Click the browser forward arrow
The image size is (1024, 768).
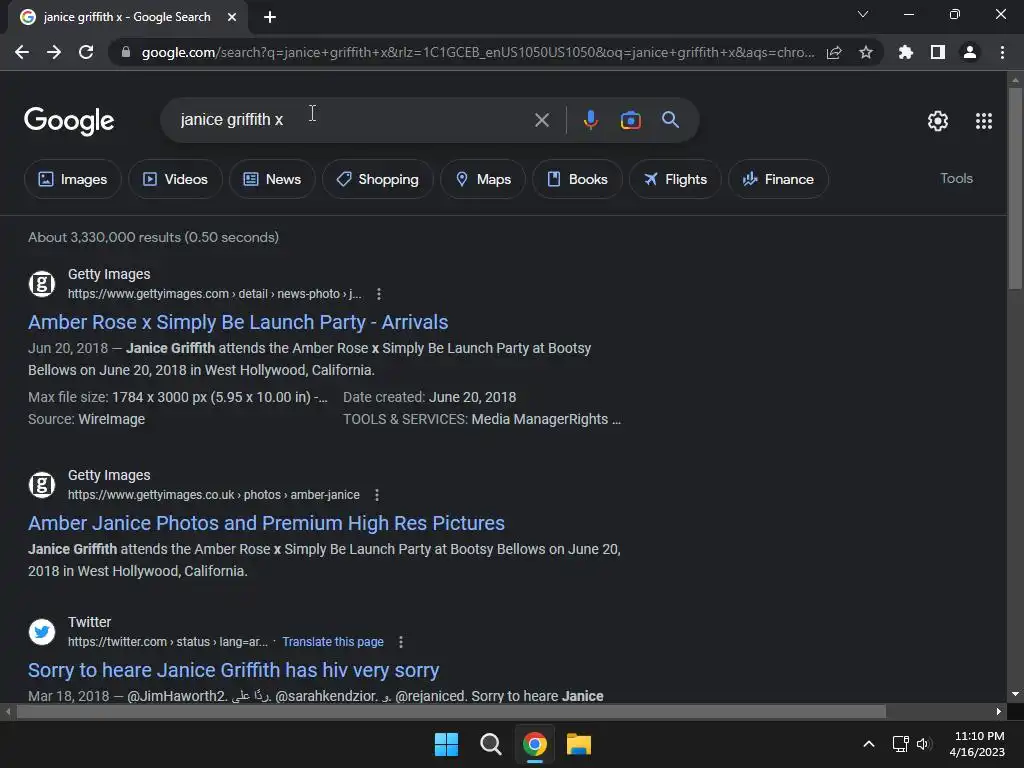(x=54, y=52)
